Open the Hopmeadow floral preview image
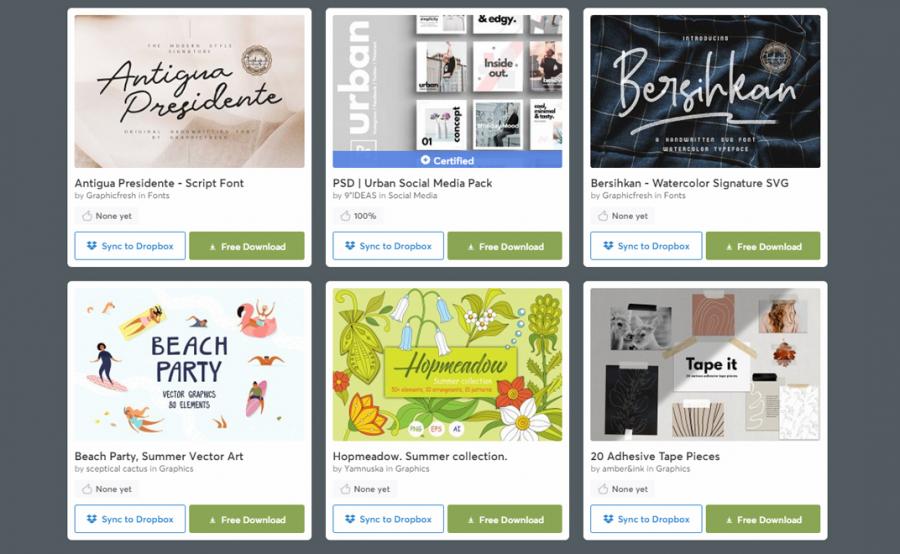Screen dimensions: 900x554 pos(447,365)
